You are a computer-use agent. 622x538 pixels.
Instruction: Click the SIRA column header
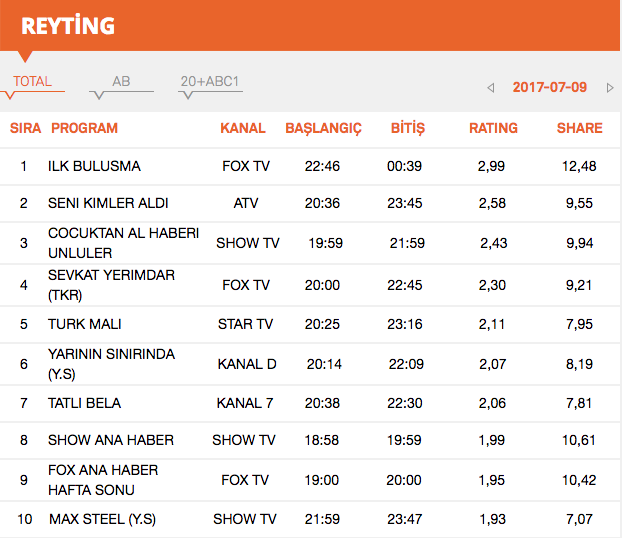(x=25, y=128)
